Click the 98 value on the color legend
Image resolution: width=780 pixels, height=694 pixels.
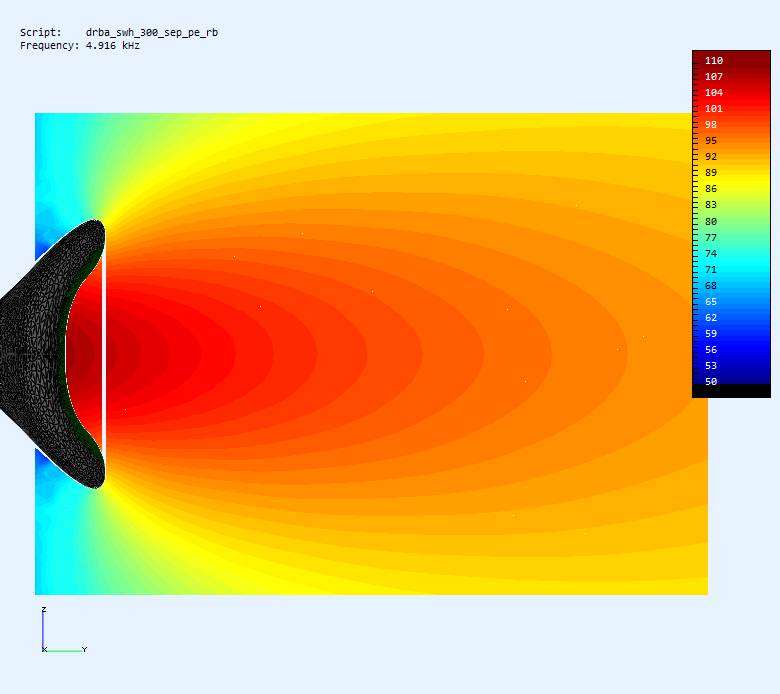[711, 124]
